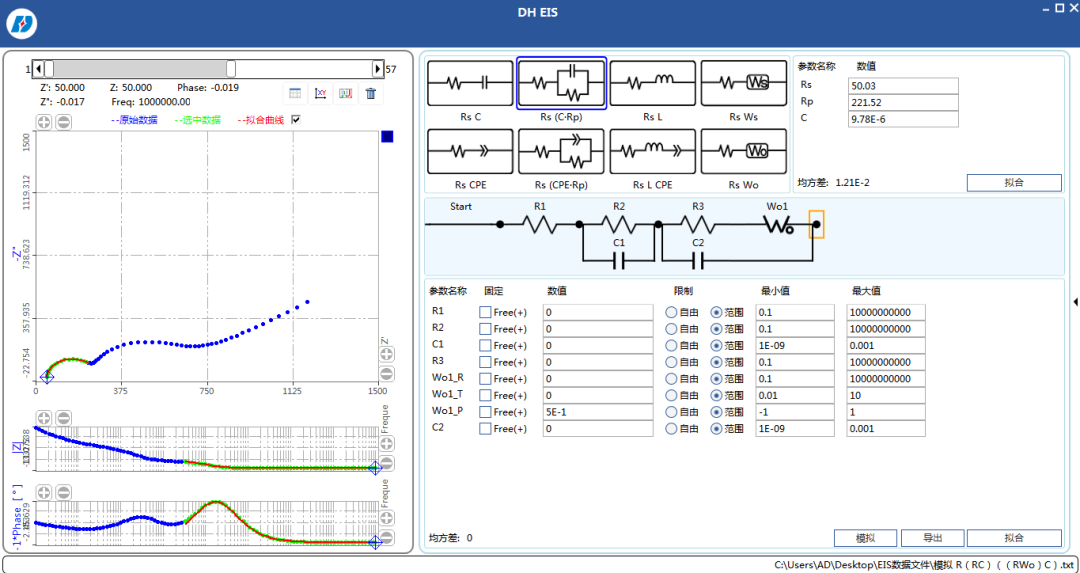The height and width of the screenshot is (573, 1080).
Task: Pick the Rs Wo circuit model
Action: 744,152
